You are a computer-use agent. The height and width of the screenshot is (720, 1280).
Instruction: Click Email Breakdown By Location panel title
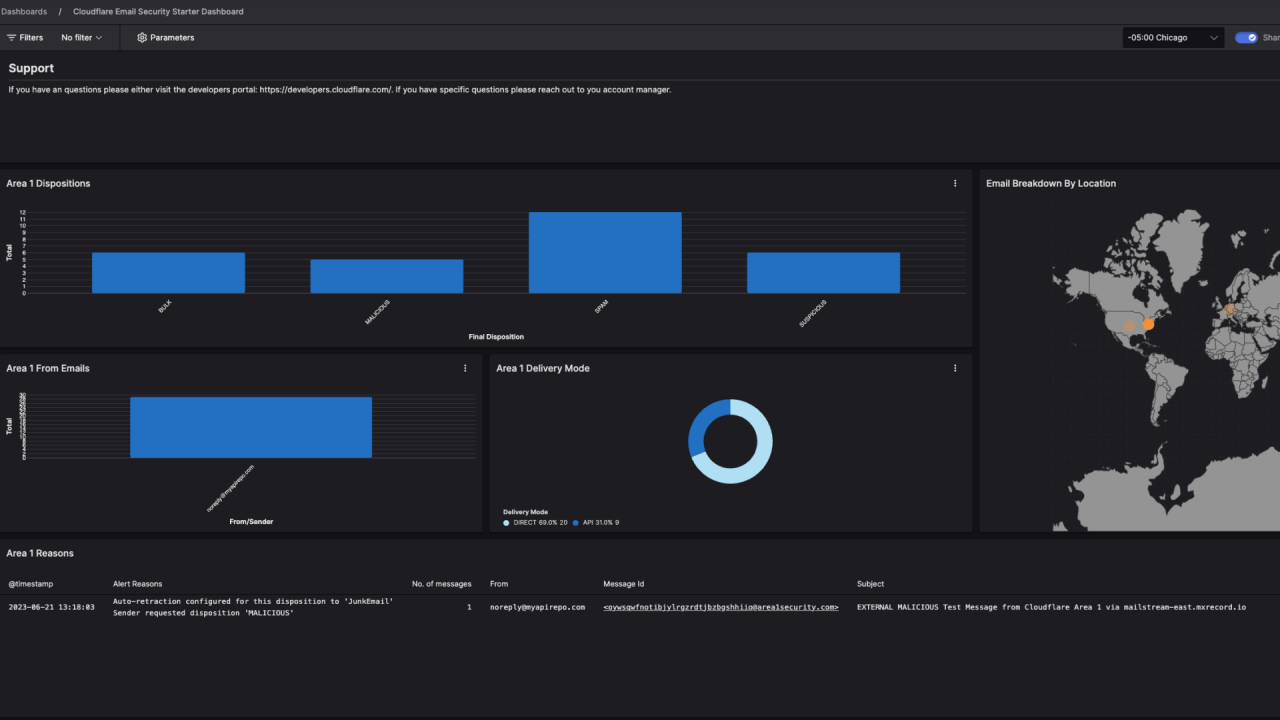pyautogui.click(x=1051, y=184)
